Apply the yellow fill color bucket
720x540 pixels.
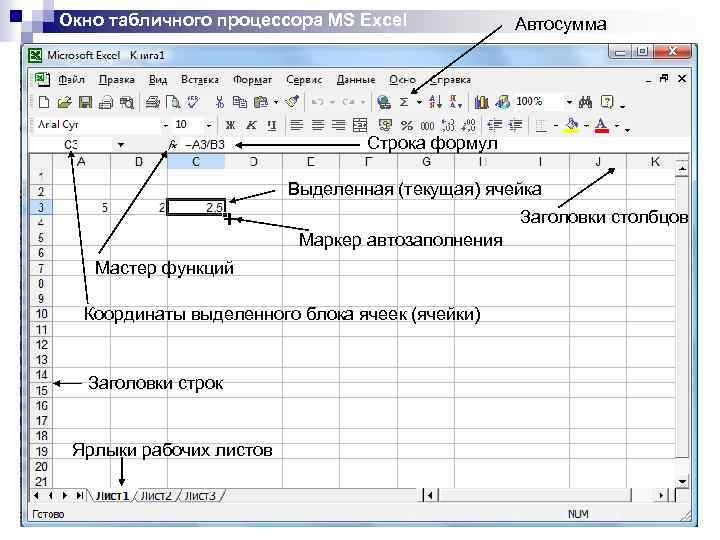[x=572, y=125]
